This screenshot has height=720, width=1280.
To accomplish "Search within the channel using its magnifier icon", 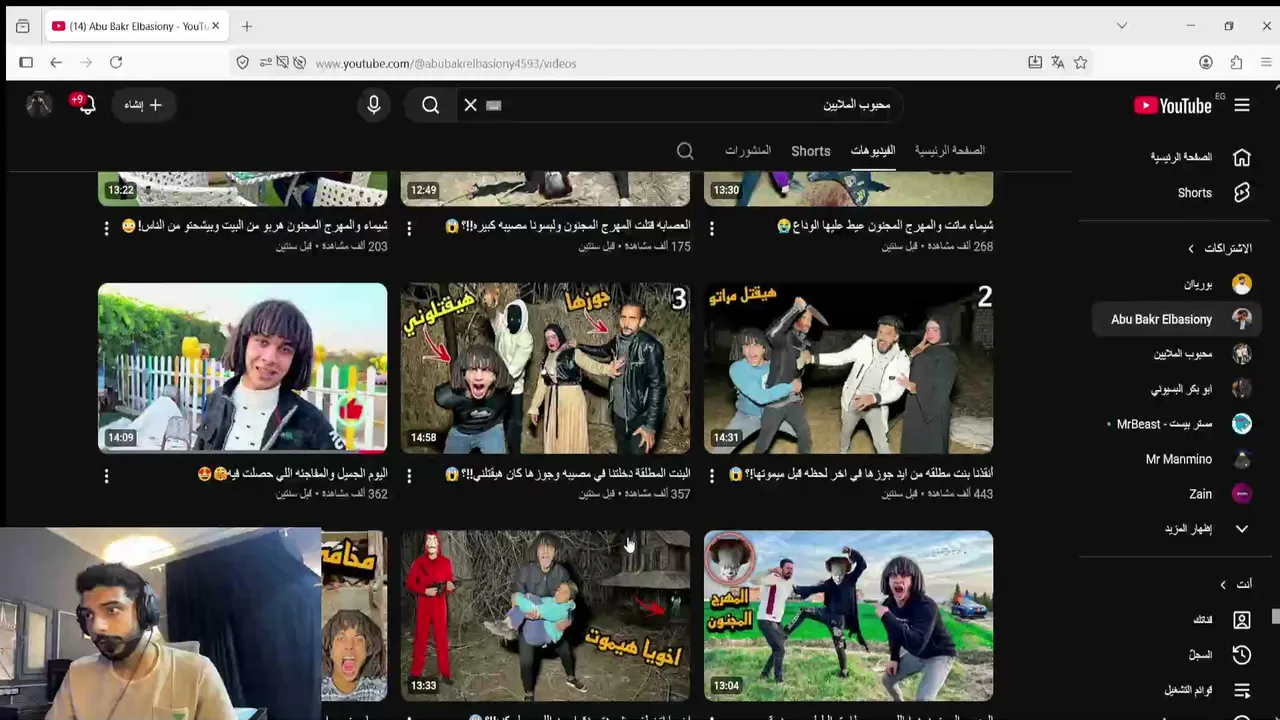I will coord(685,151).
